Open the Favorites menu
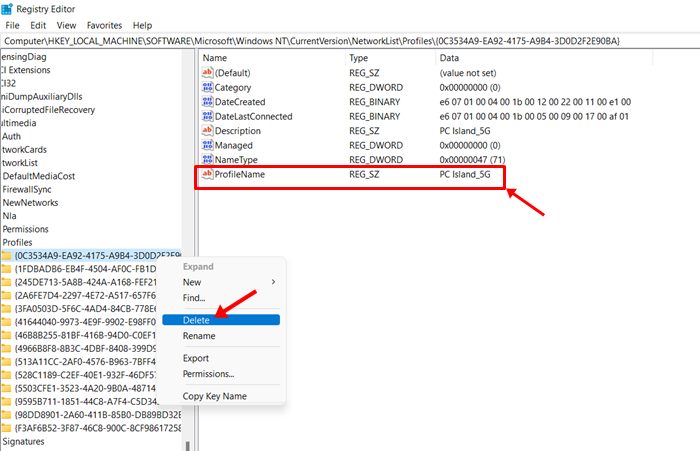Image resolution: width=700 pixels, height=451 pixels. [104, 25]
